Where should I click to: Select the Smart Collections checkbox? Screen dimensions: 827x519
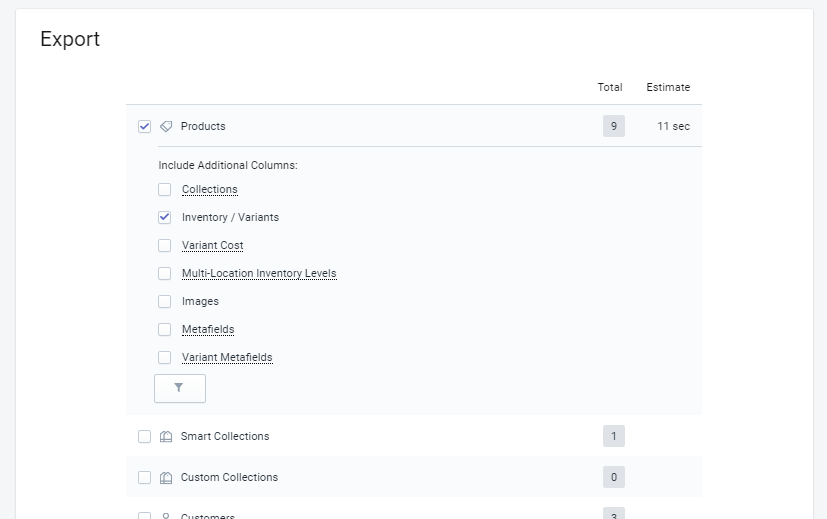pyautogui.click(x=145, y=437)
